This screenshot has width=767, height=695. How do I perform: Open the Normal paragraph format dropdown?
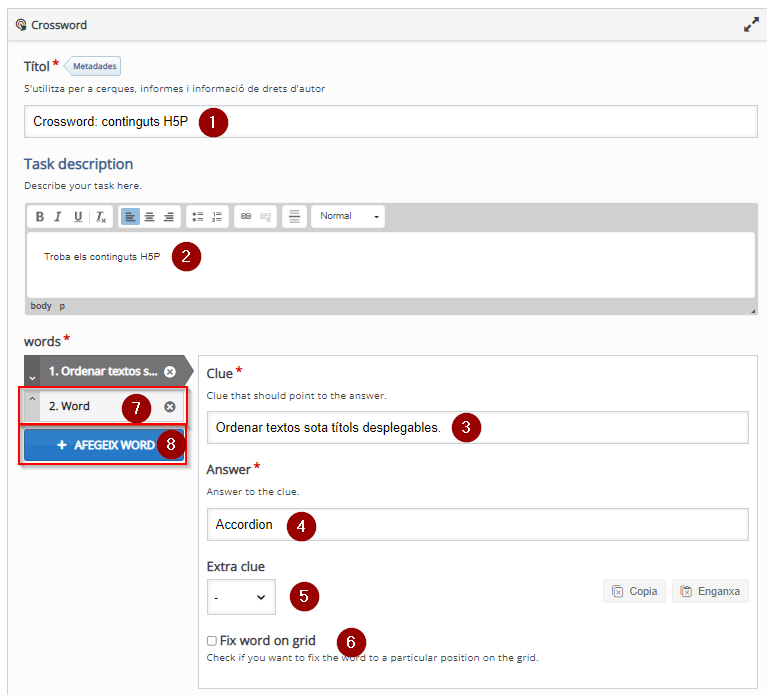click(x=348, y=216)
